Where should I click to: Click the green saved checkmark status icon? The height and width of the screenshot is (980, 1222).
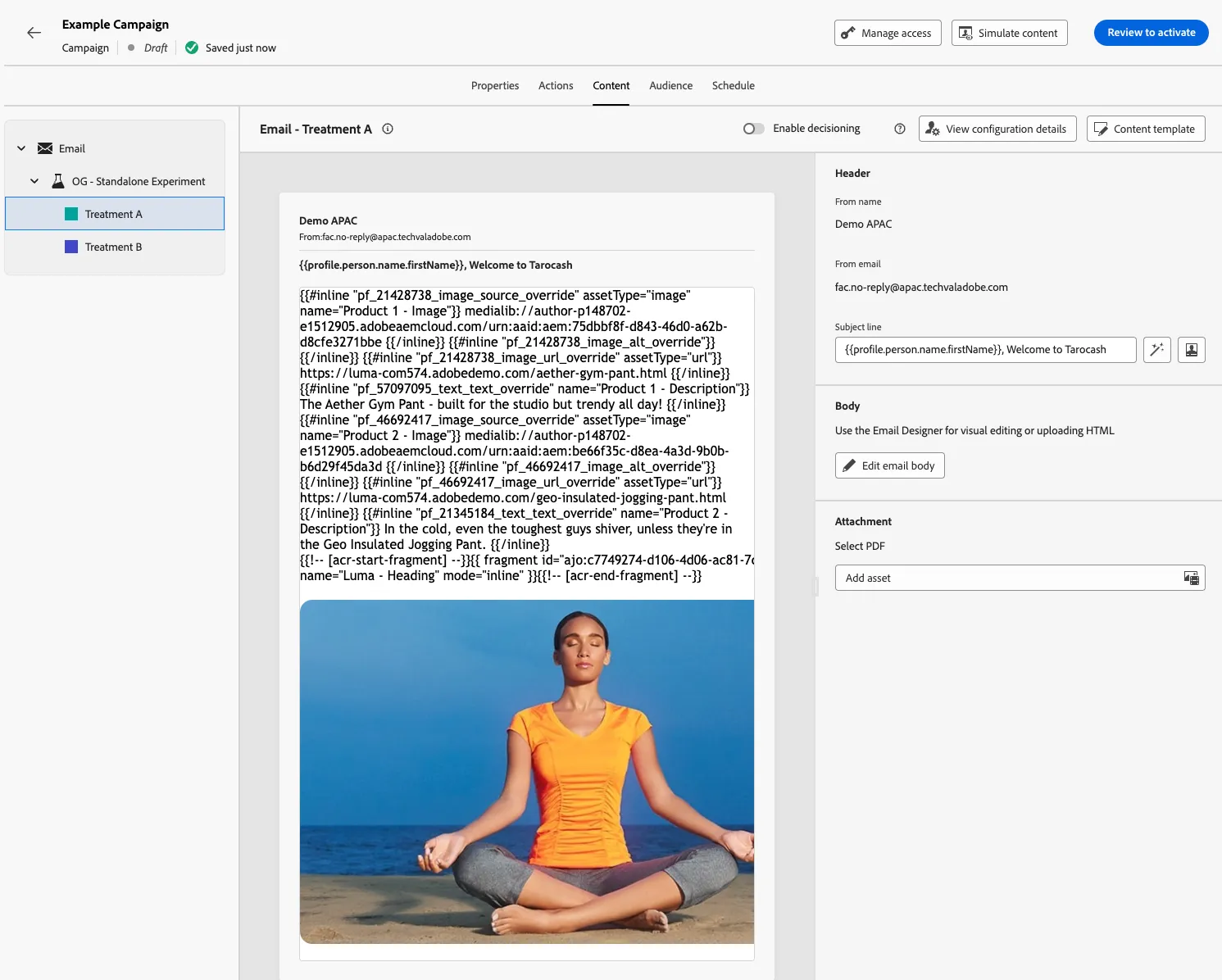click(192, 48)
